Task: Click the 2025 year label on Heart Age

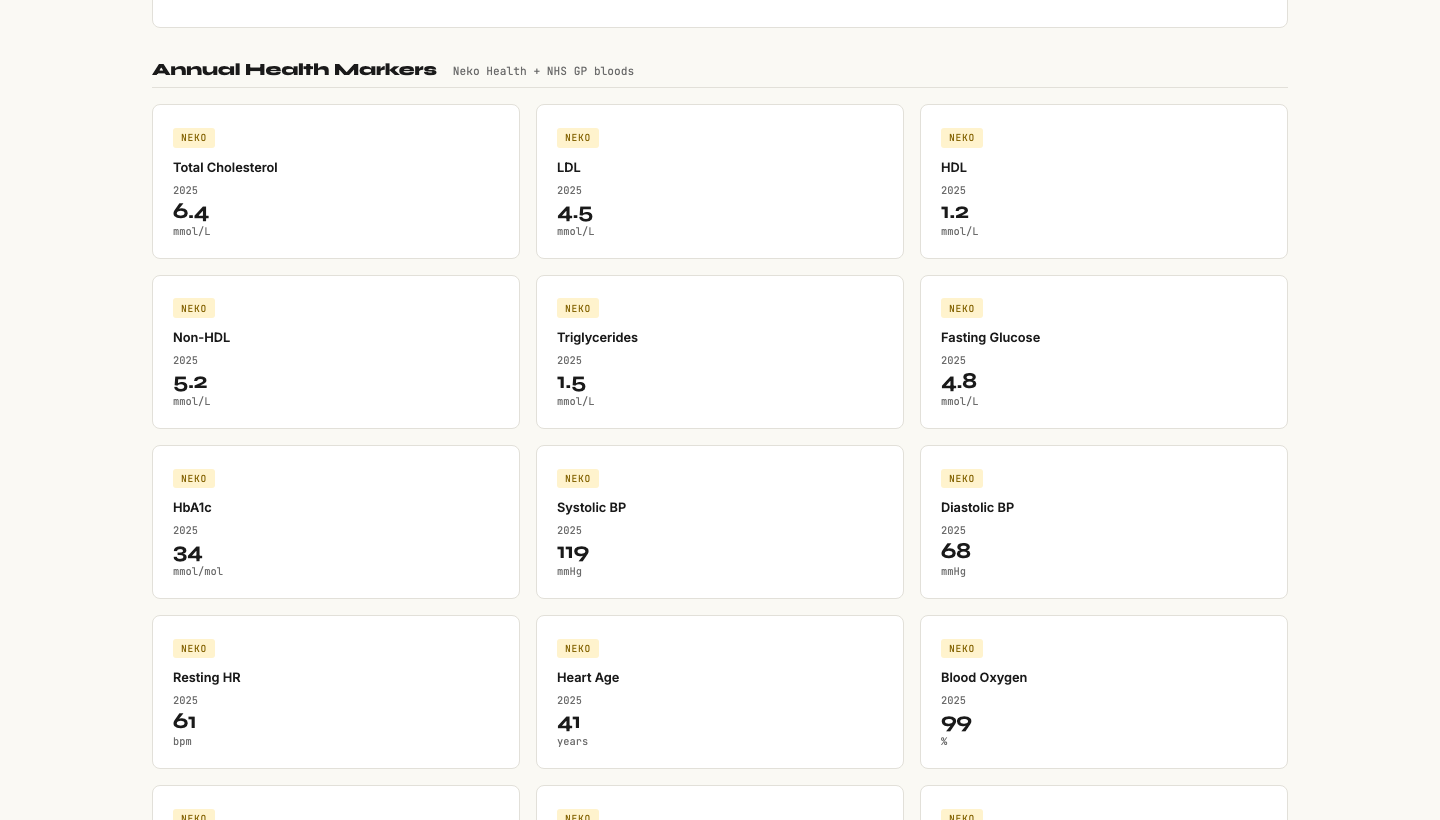Action: [x=569, y=701]
